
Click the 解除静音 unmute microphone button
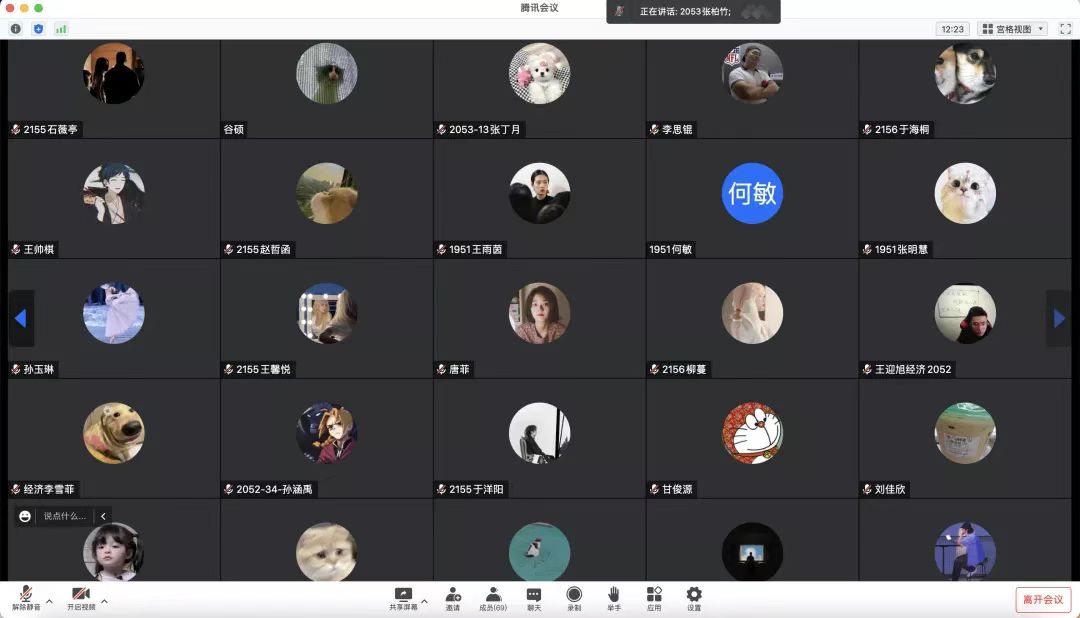tap(26, 598)
